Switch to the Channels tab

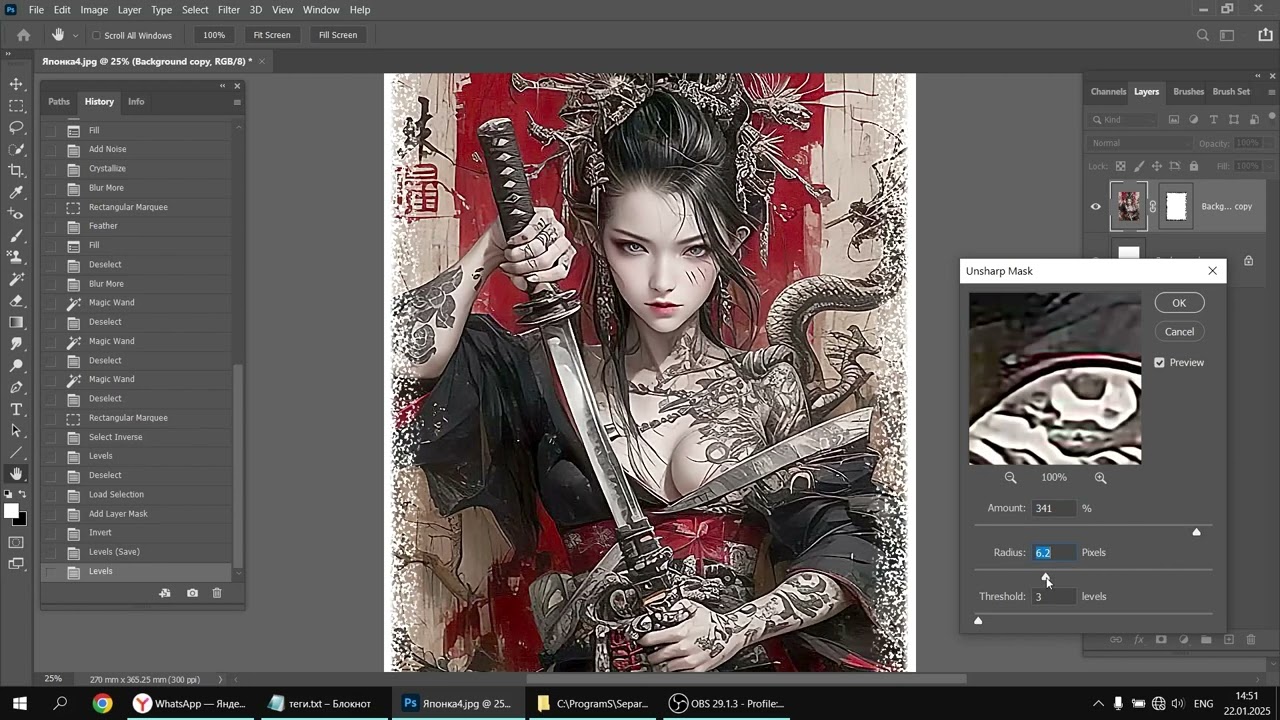[x=1108, y=92]
